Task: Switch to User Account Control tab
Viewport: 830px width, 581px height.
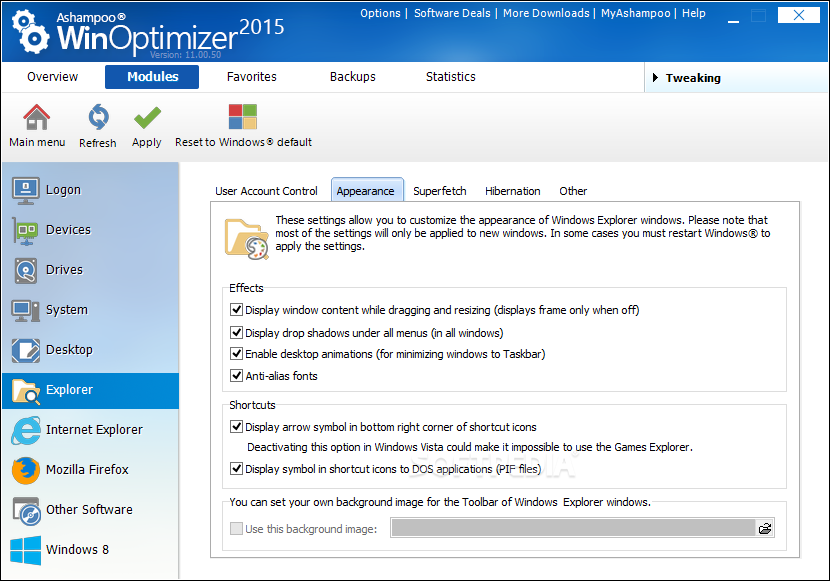Action: [266, 191]
